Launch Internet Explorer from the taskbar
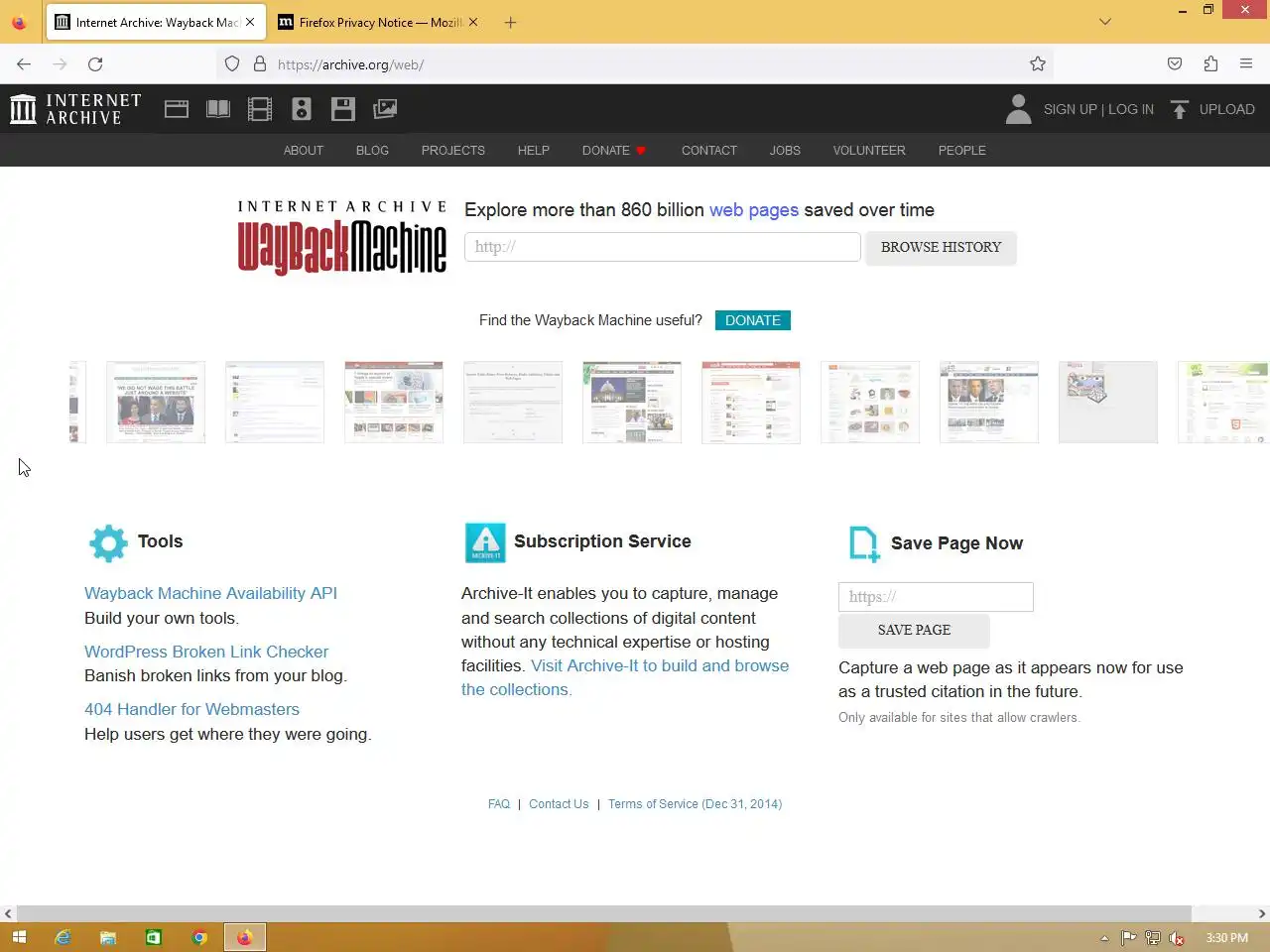The width and height of the screenshot is (1270, 952). coord(63,937)
